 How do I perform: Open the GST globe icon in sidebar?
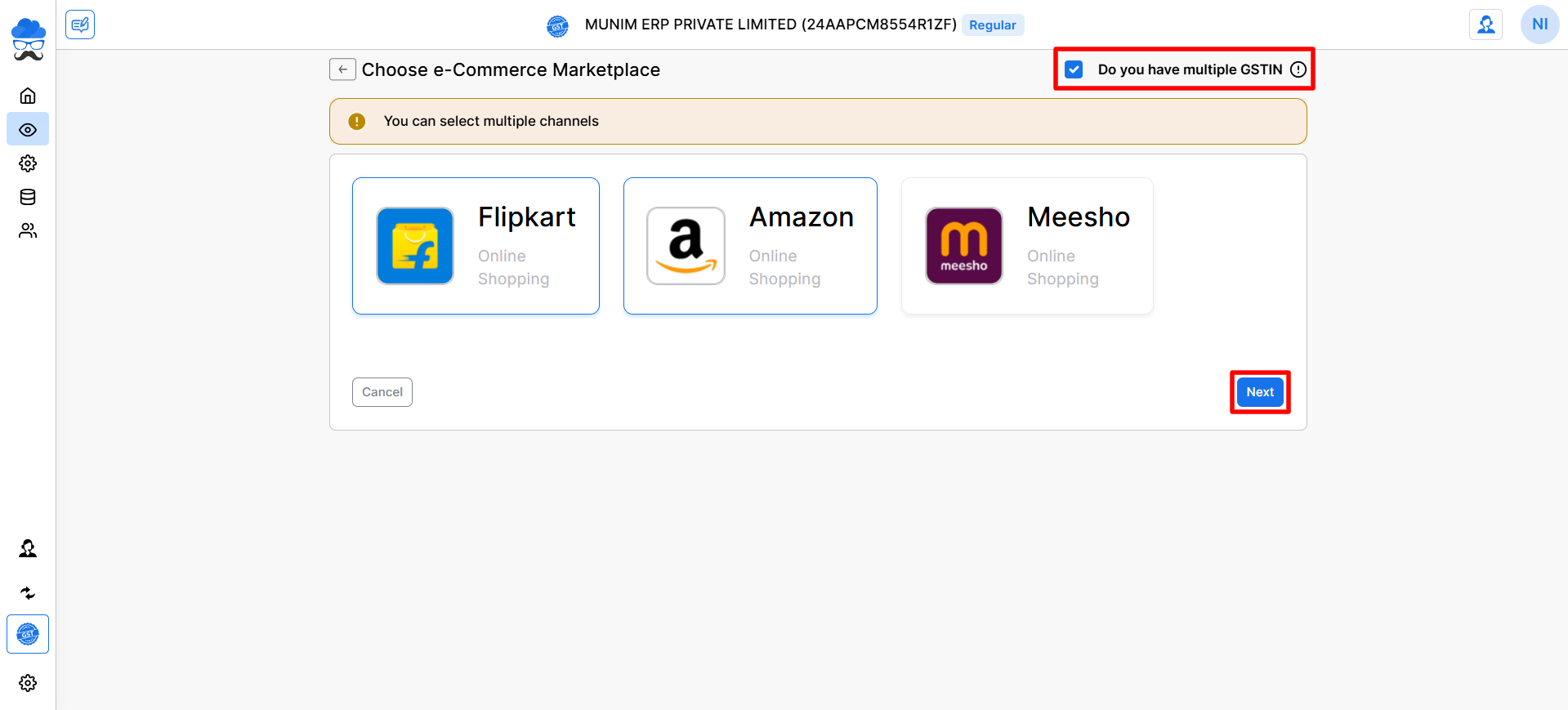(x=28, y=634)
